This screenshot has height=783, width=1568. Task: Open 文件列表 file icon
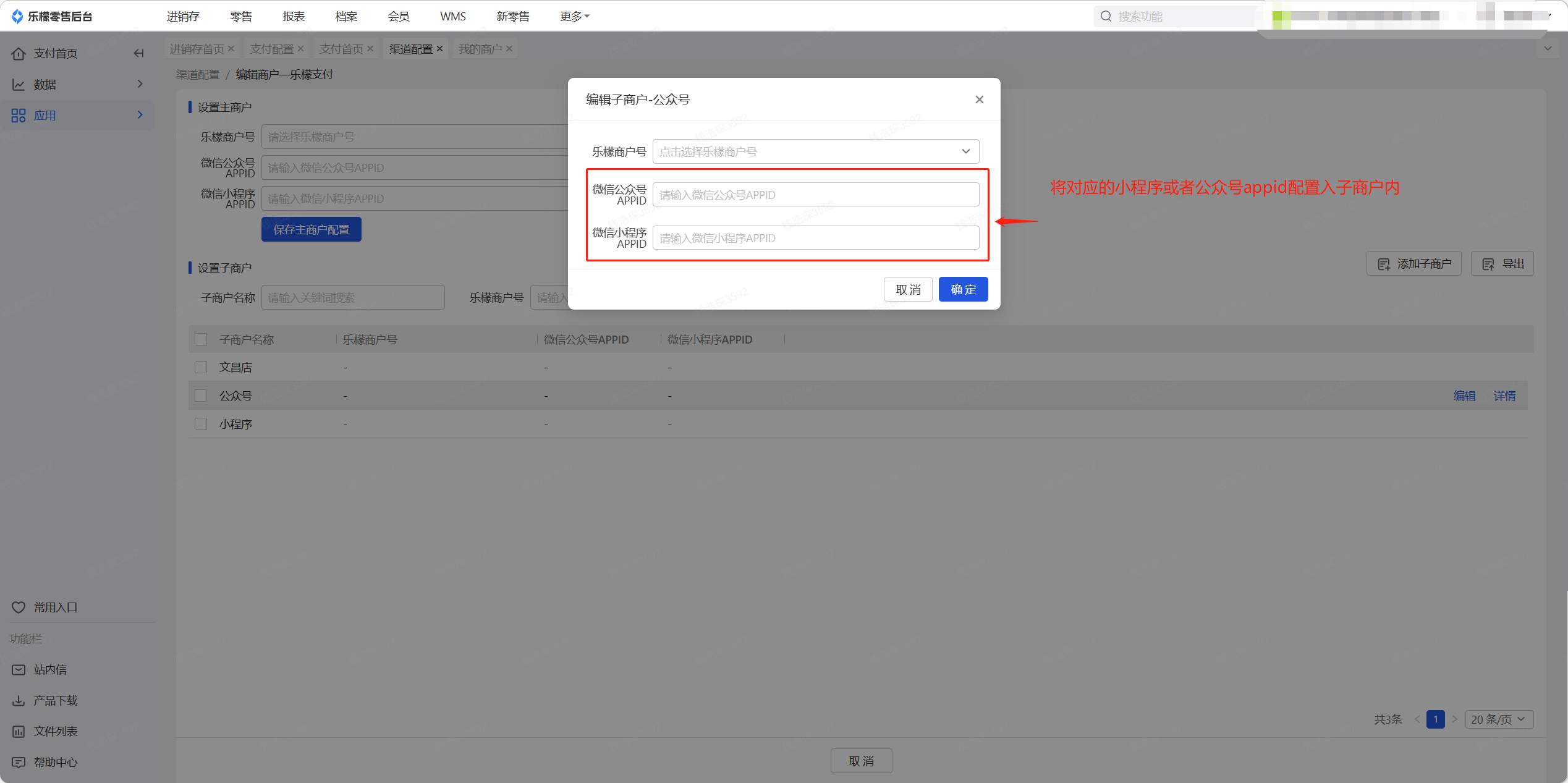point(19,732)
